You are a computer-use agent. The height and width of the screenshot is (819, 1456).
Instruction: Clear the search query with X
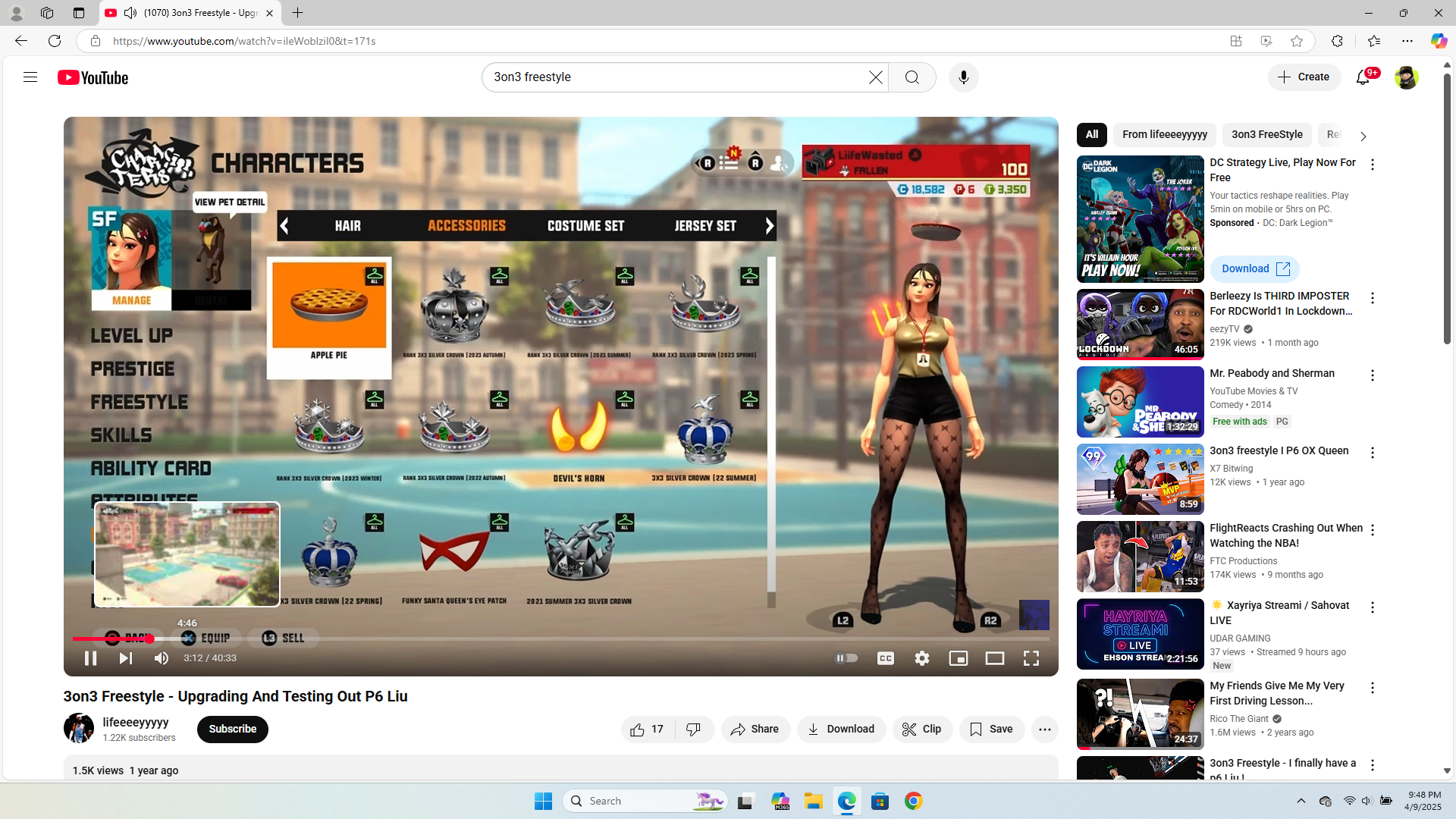876,77
